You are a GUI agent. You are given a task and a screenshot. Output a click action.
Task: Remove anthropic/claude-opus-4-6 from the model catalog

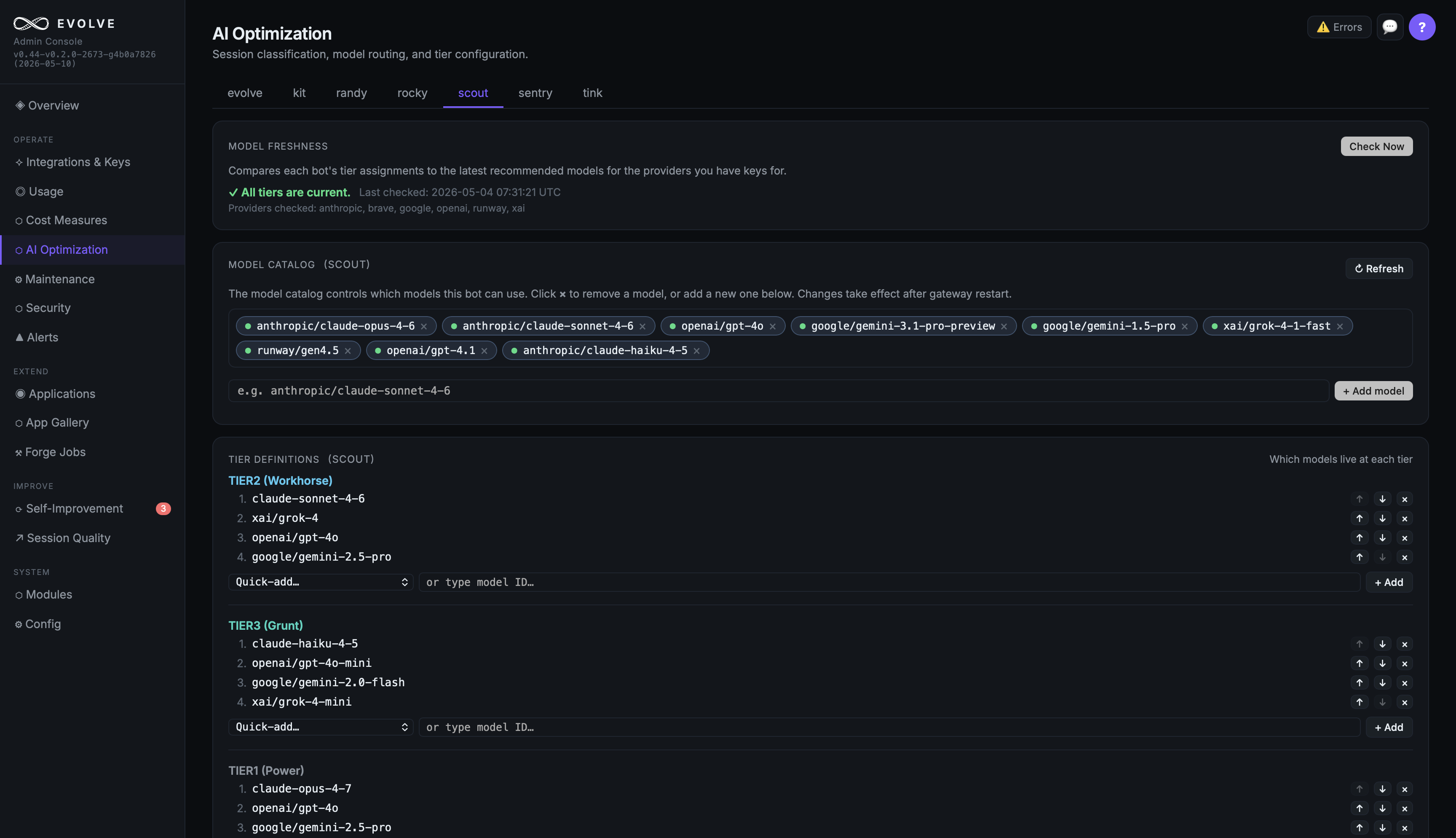424,326
